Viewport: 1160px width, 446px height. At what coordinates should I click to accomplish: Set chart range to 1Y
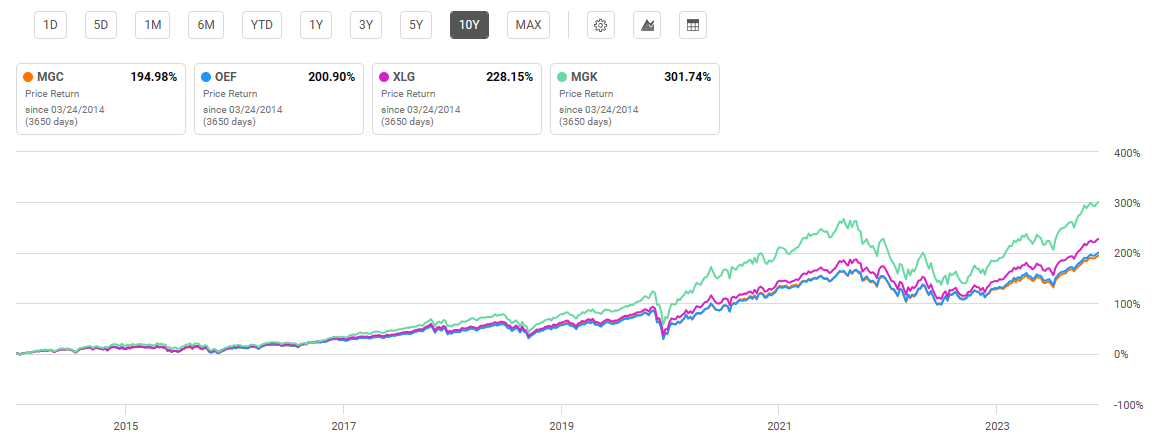click(x=316, y=25)
